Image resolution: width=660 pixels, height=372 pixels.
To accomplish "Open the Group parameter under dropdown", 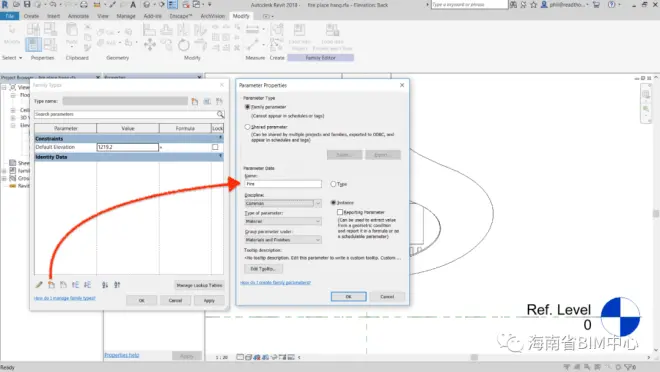I will (283, 240).
